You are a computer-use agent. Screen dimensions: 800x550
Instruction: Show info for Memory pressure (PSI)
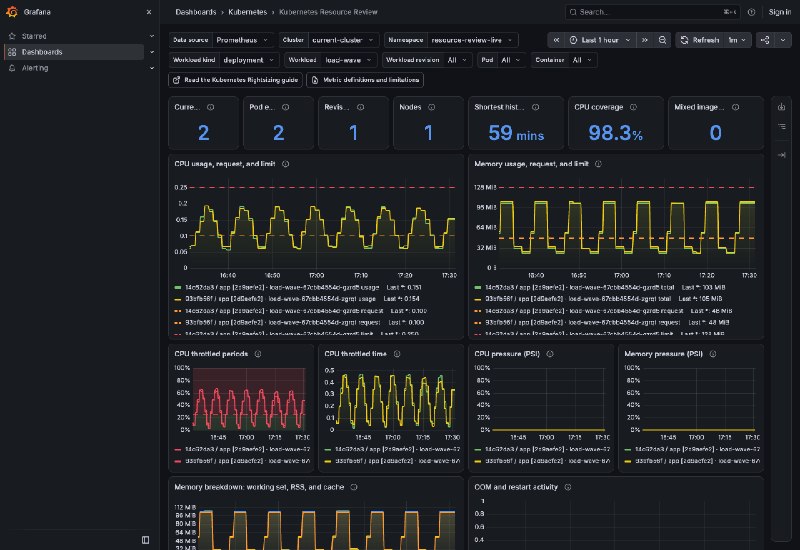click(713, 354)
